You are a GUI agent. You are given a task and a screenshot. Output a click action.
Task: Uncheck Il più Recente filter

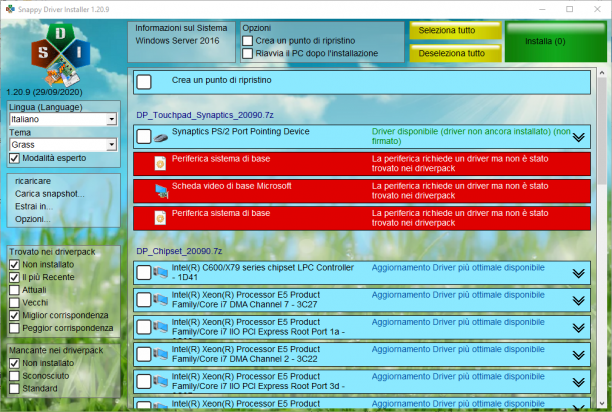[14, 277]
